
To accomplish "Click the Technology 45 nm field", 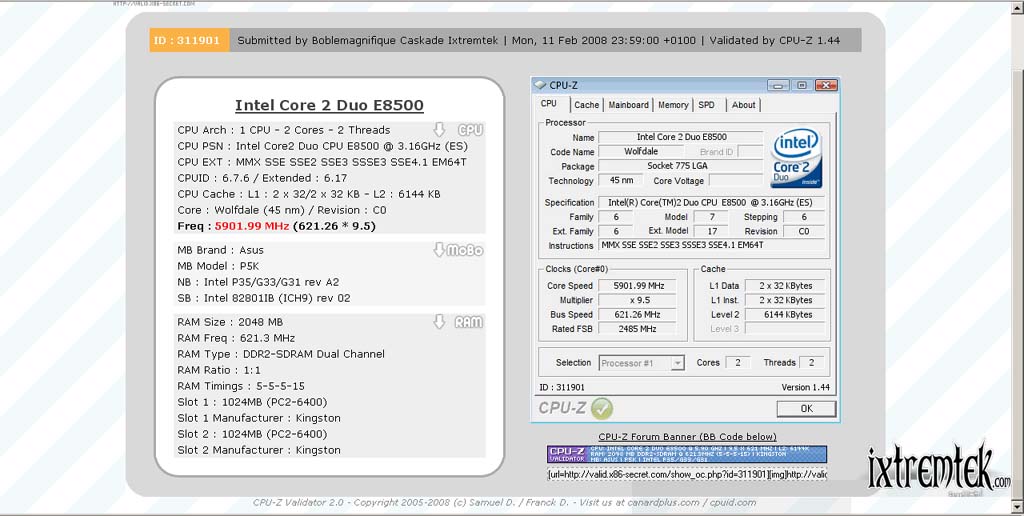I will [621, 180].
